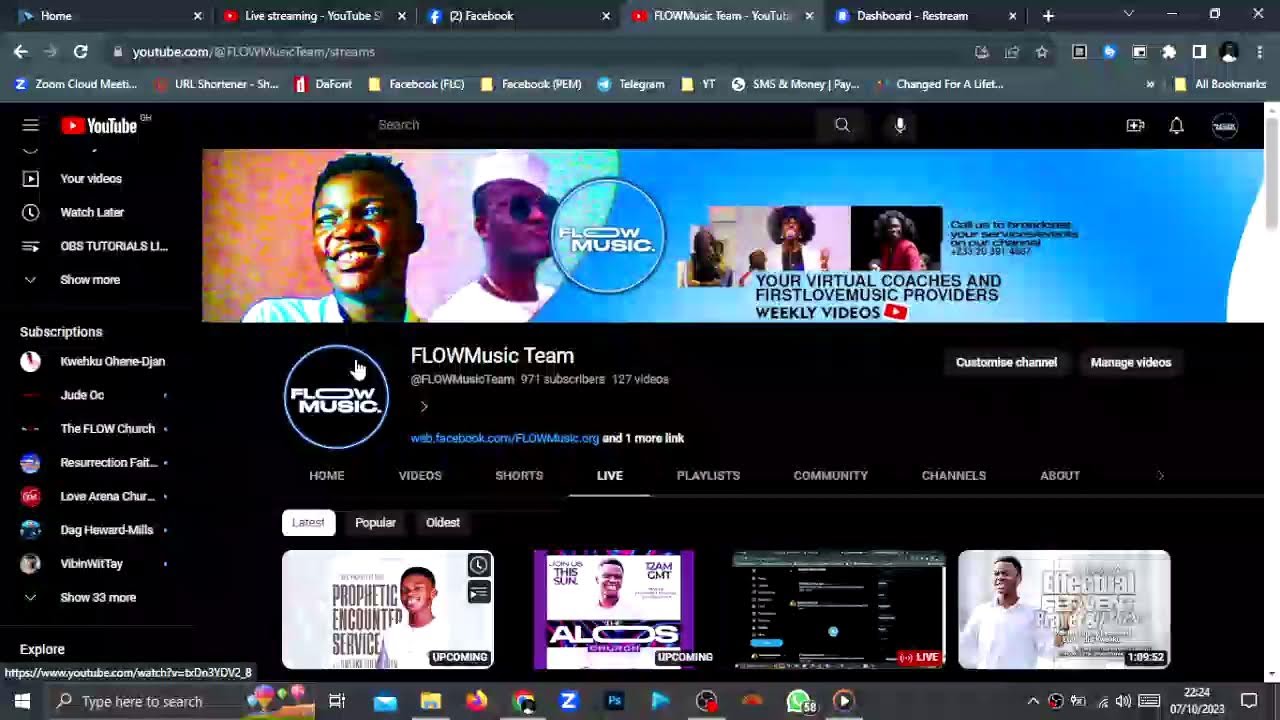Viewport: 1280px width, 720px height.
Task: Select the Oldest filter chip
Action: tap(443, 522)
